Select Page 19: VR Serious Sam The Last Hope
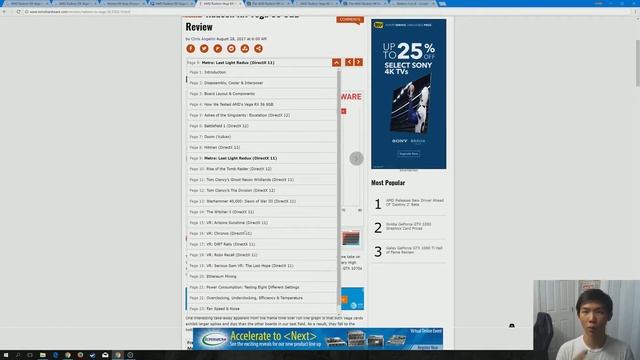Image resolution: width=640 pixels, height=360 pixels. 262,266
